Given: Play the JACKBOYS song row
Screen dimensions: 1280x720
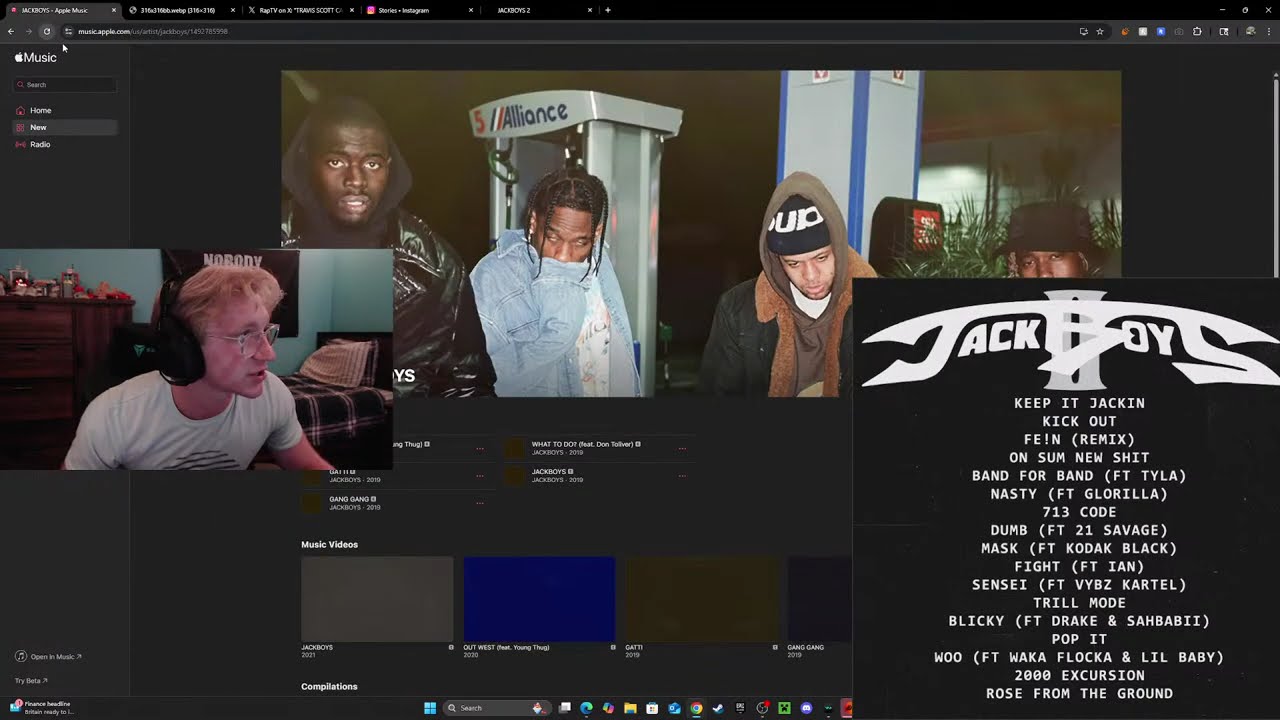Looking at the screenshot, I should click(598, 475).
